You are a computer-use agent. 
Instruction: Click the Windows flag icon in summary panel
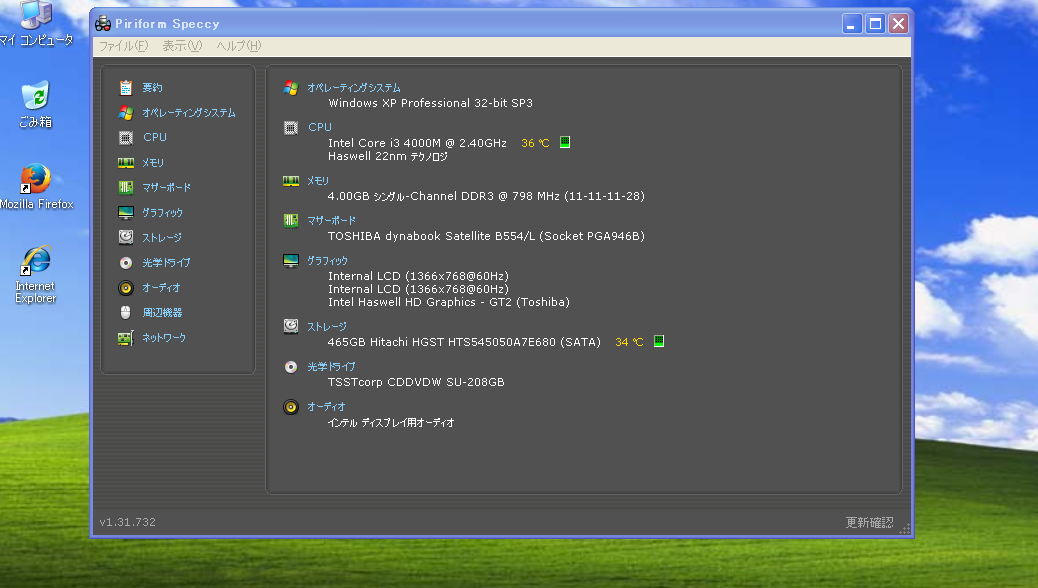[291, 87]
